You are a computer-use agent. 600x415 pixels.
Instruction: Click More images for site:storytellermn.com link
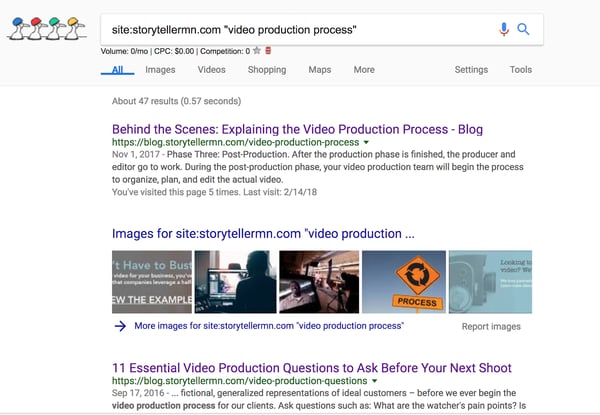point(269,326)
